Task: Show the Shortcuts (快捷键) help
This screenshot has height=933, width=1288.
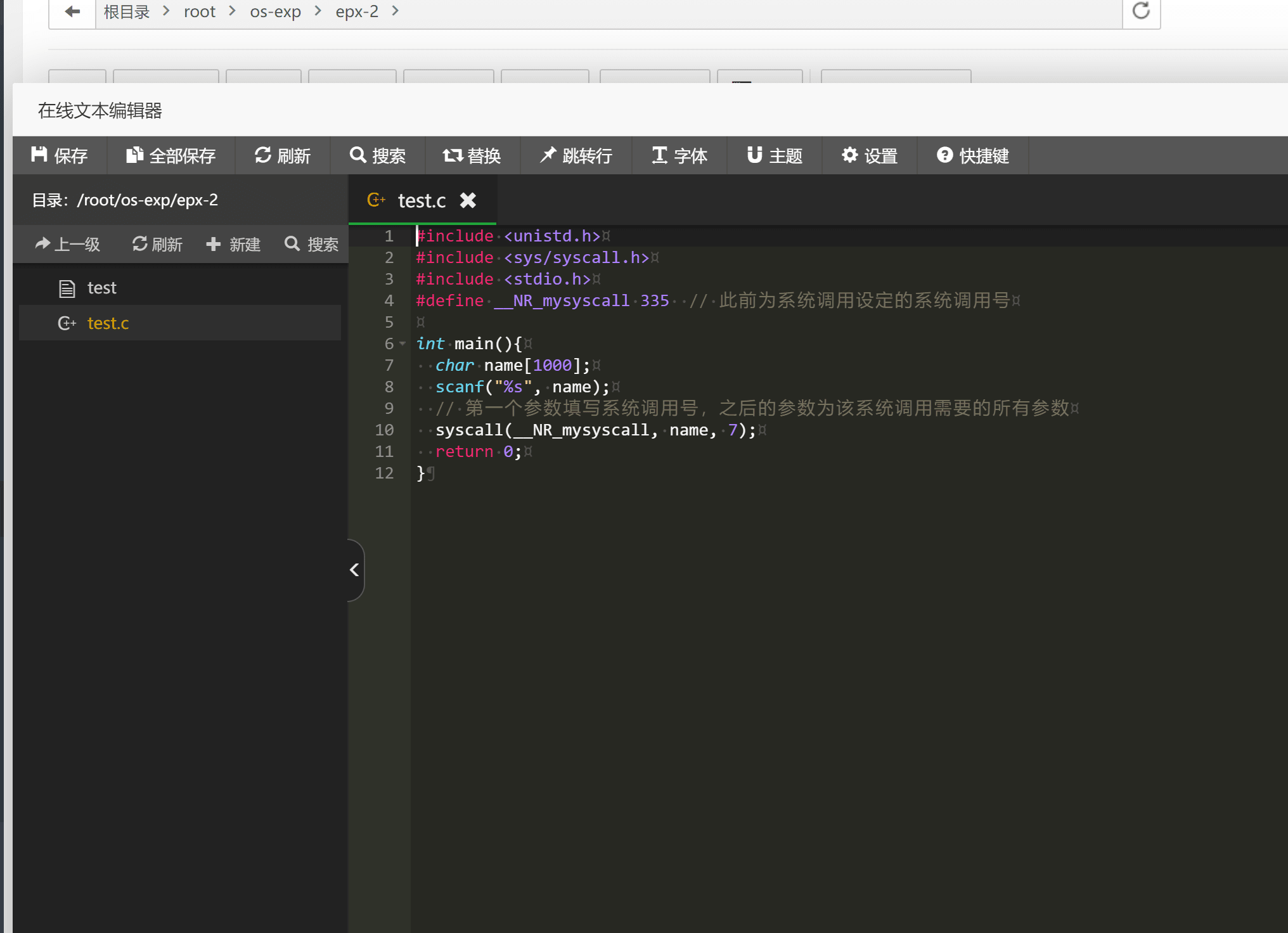Action: (x=972, y=155)
